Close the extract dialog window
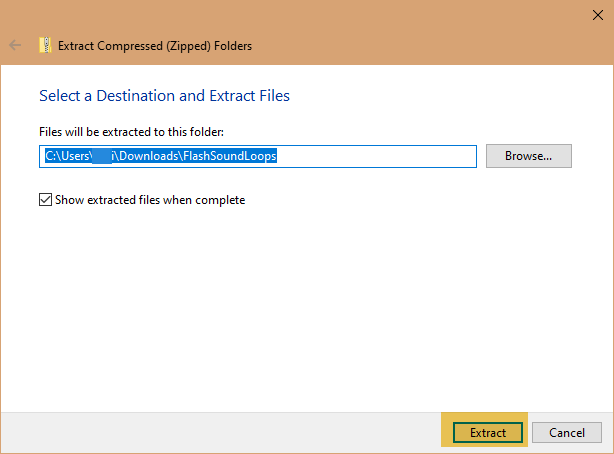 pos(598,15)
